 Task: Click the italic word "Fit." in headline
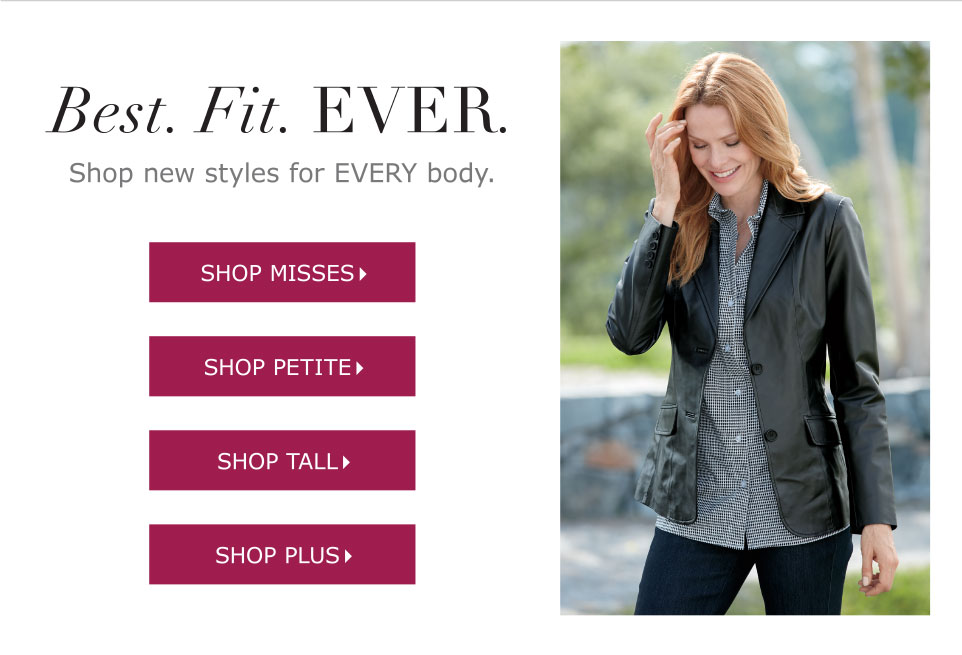click(239, 113)
